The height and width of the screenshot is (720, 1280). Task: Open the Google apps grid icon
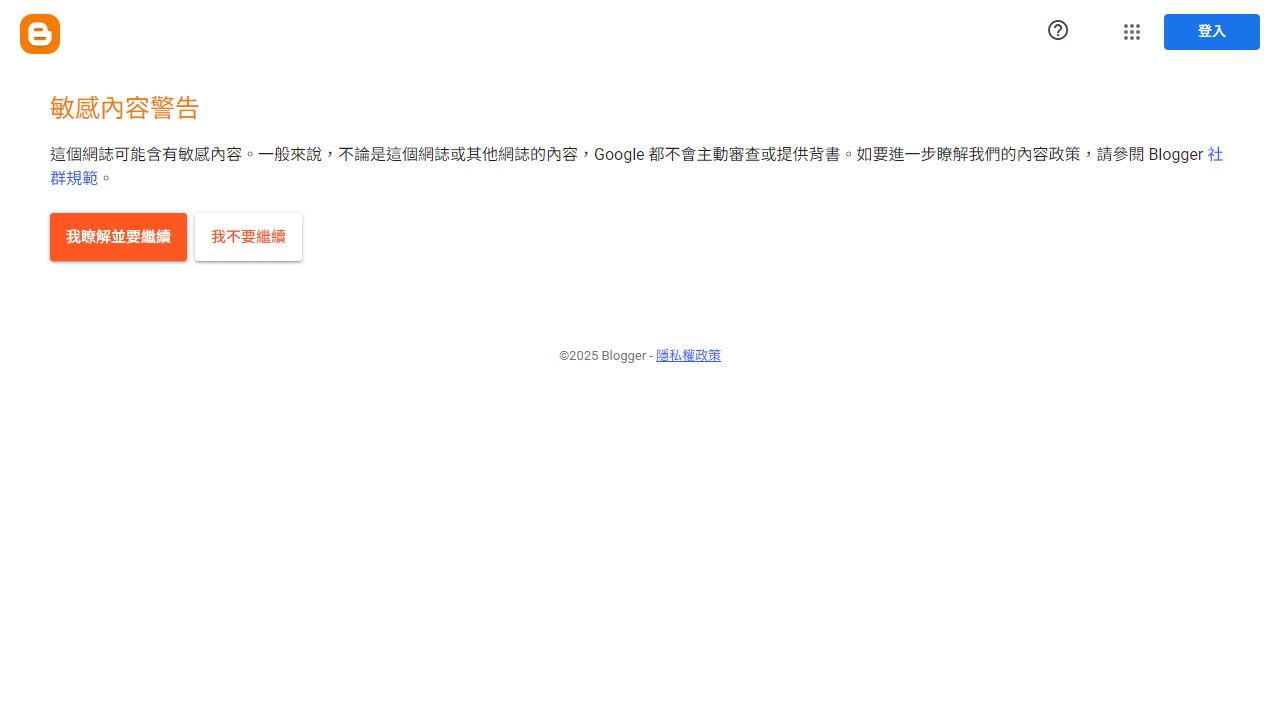(x=1132, y=32)
